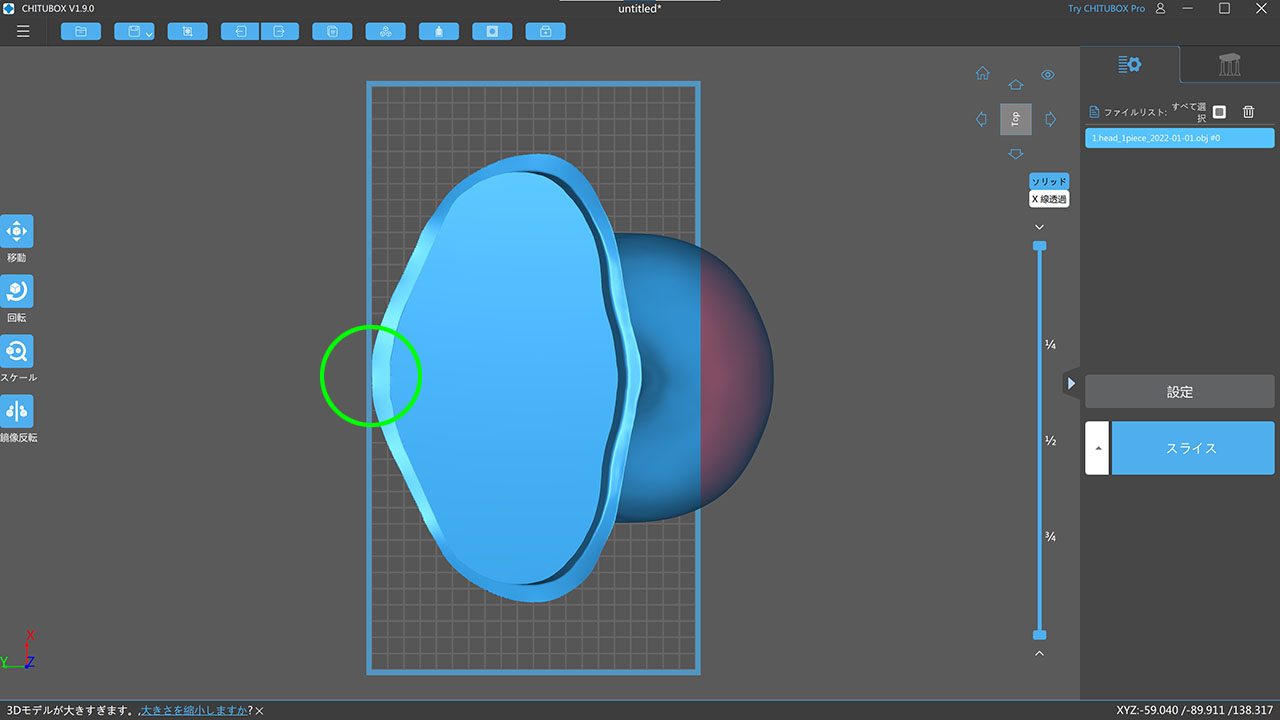Click the スライス (Slice) button
This screenshot has height=720, width=1280.
[1192, 448]
